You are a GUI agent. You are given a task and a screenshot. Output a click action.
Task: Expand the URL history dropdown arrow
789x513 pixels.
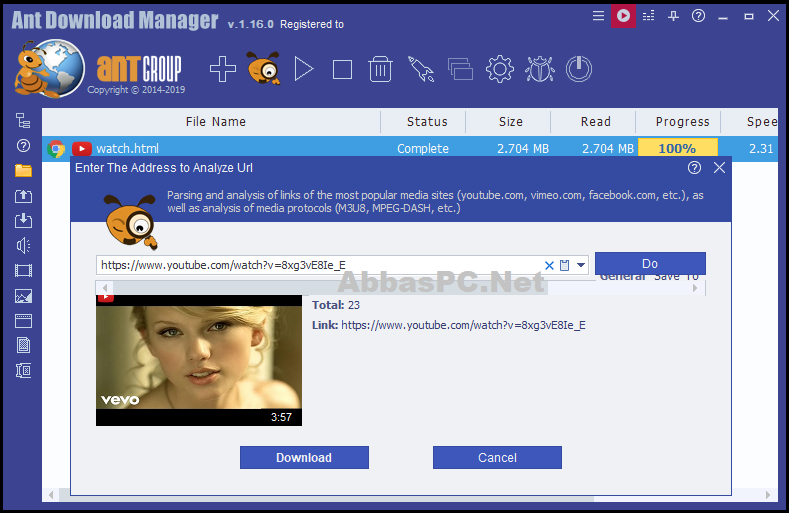[581, 265]
